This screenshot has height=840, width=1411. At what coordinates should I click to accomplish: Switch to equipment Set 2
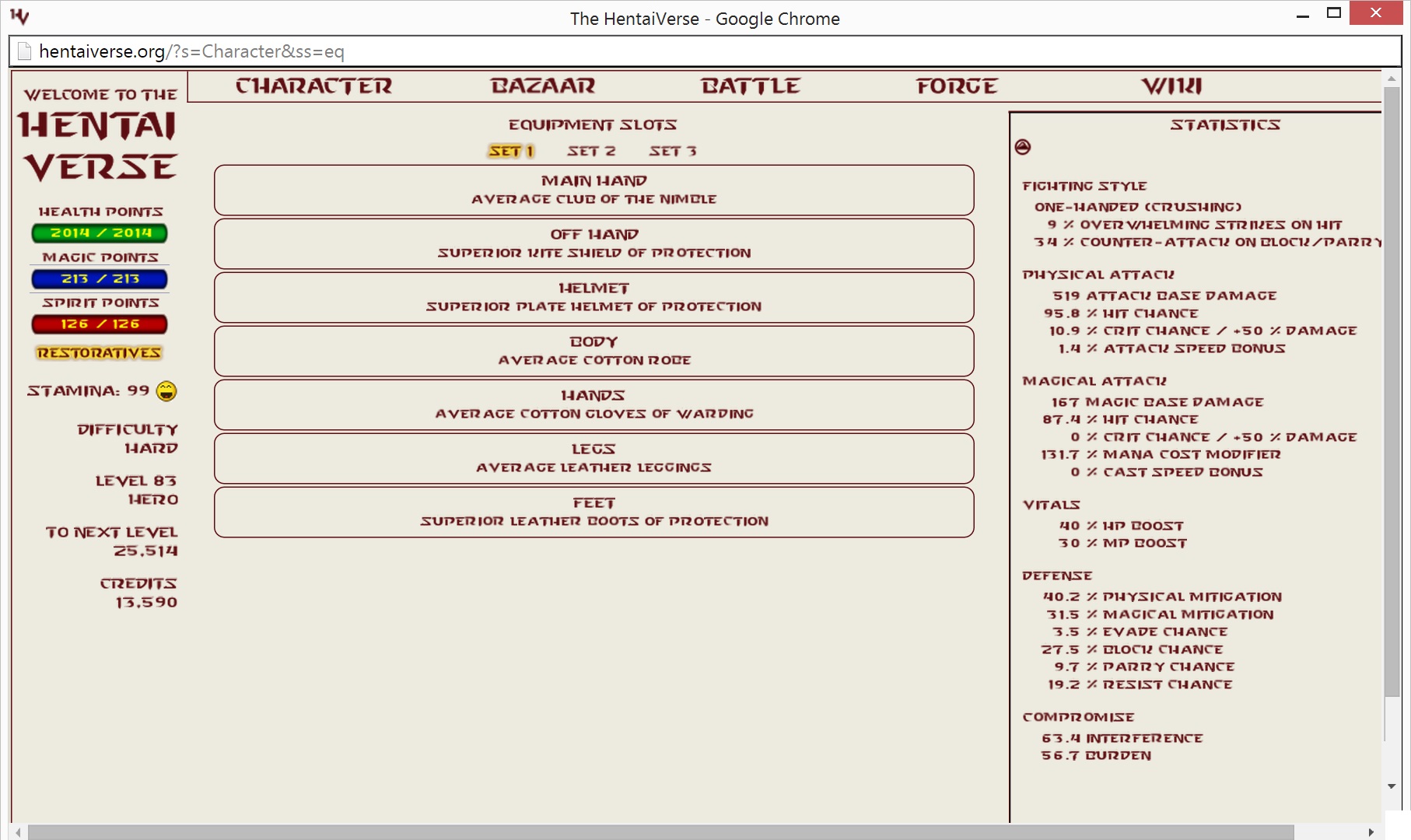click(x=591, y=151)
